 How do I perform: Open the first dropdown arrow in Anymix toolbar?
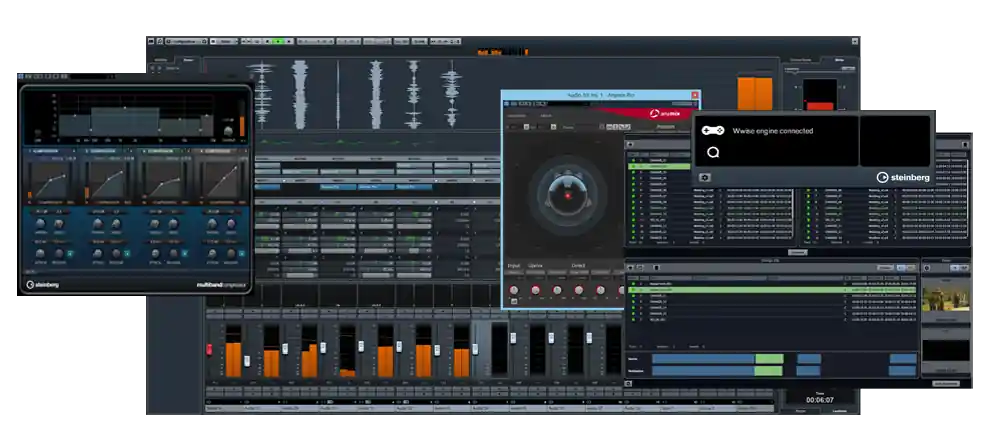click(526, 127)
